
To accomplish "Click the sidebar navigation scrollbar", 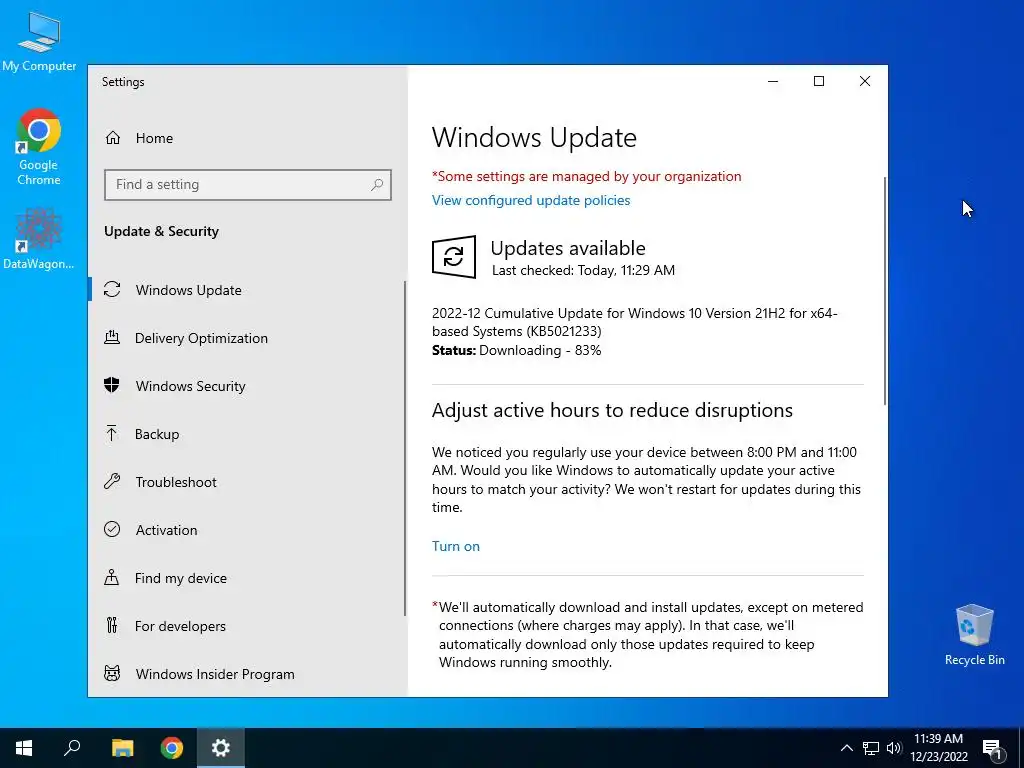I will pyautogui.click(x=405, y=448).
